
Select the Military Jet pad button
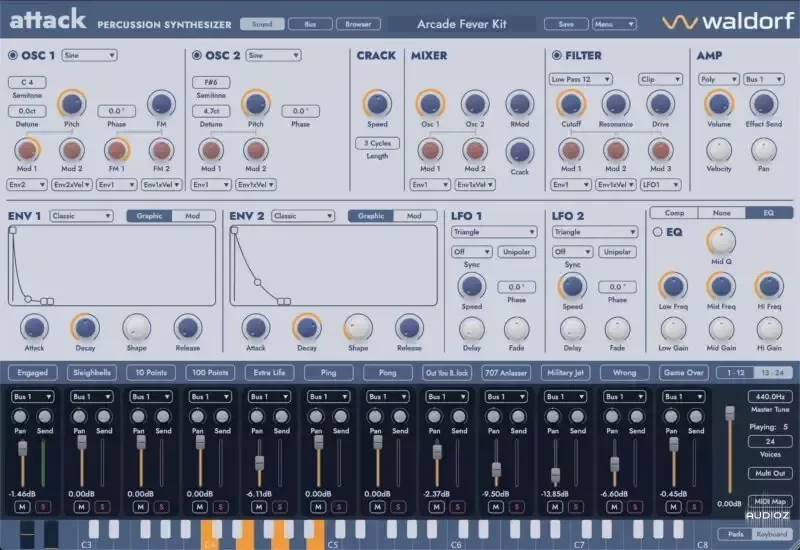pos(565,372)
